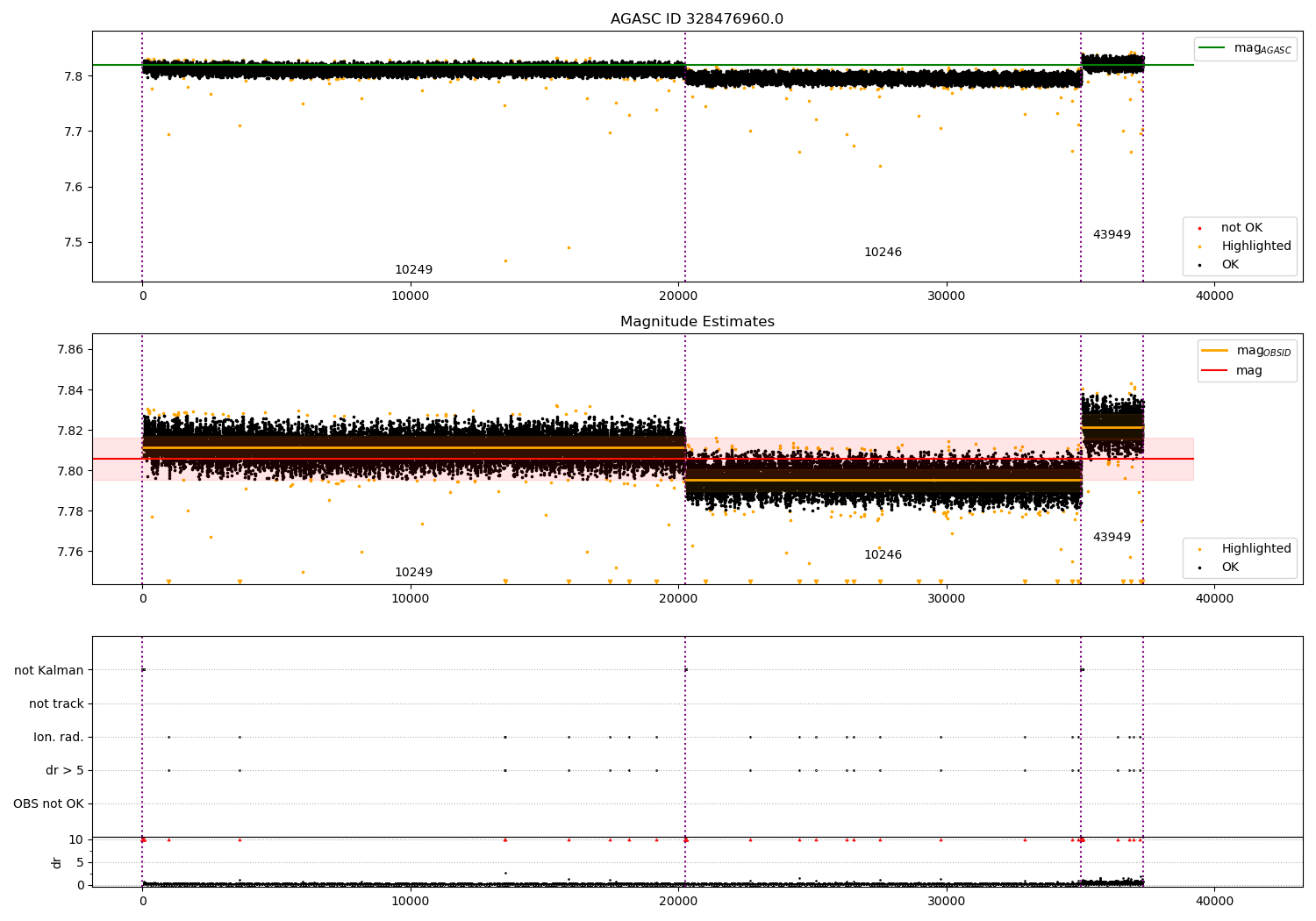Click y-axis tick 7.6 in the top plot
This screenshot has width=1316, height=921.
[74, 187]
